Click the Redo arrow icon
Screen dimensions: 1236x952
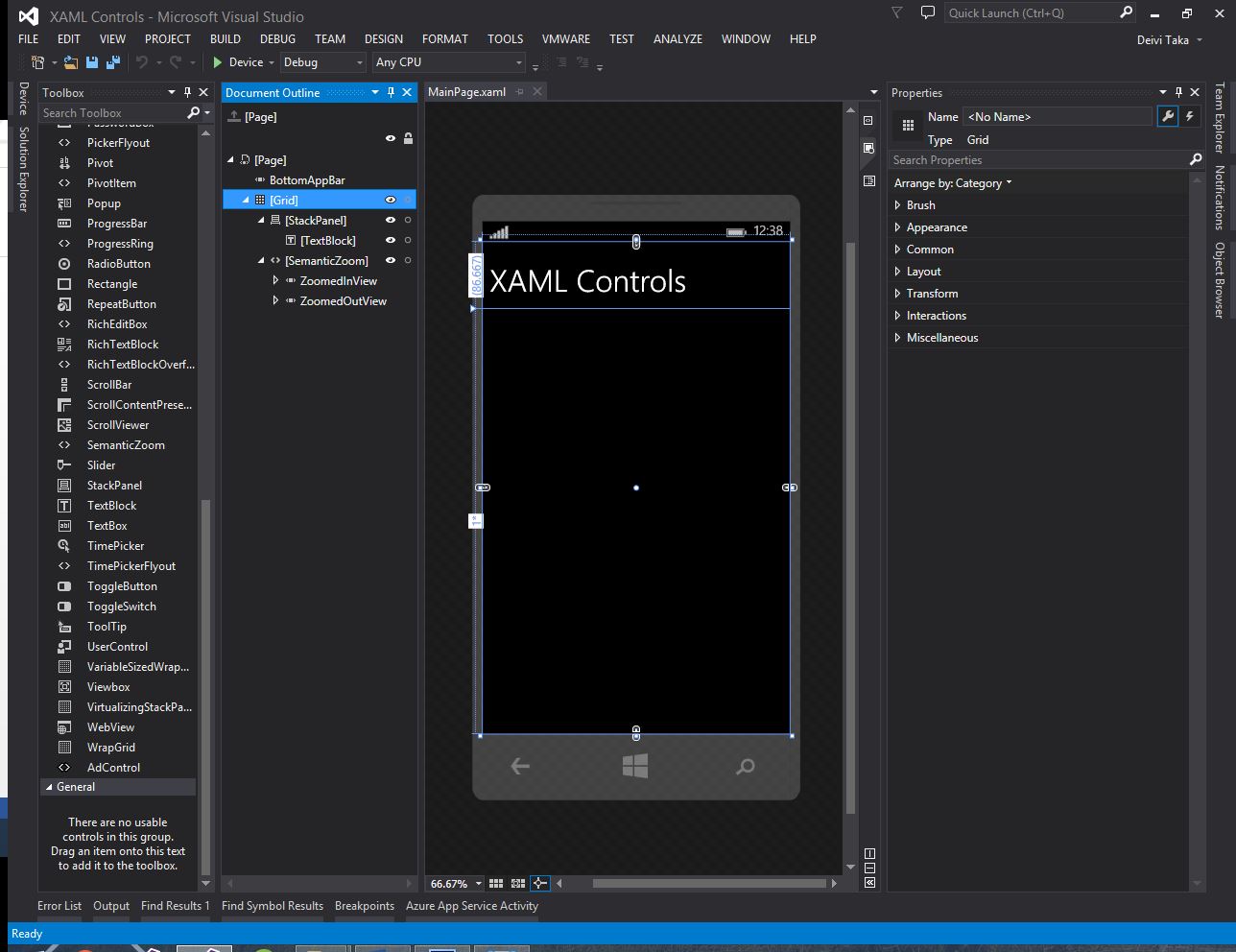point(176,62)
